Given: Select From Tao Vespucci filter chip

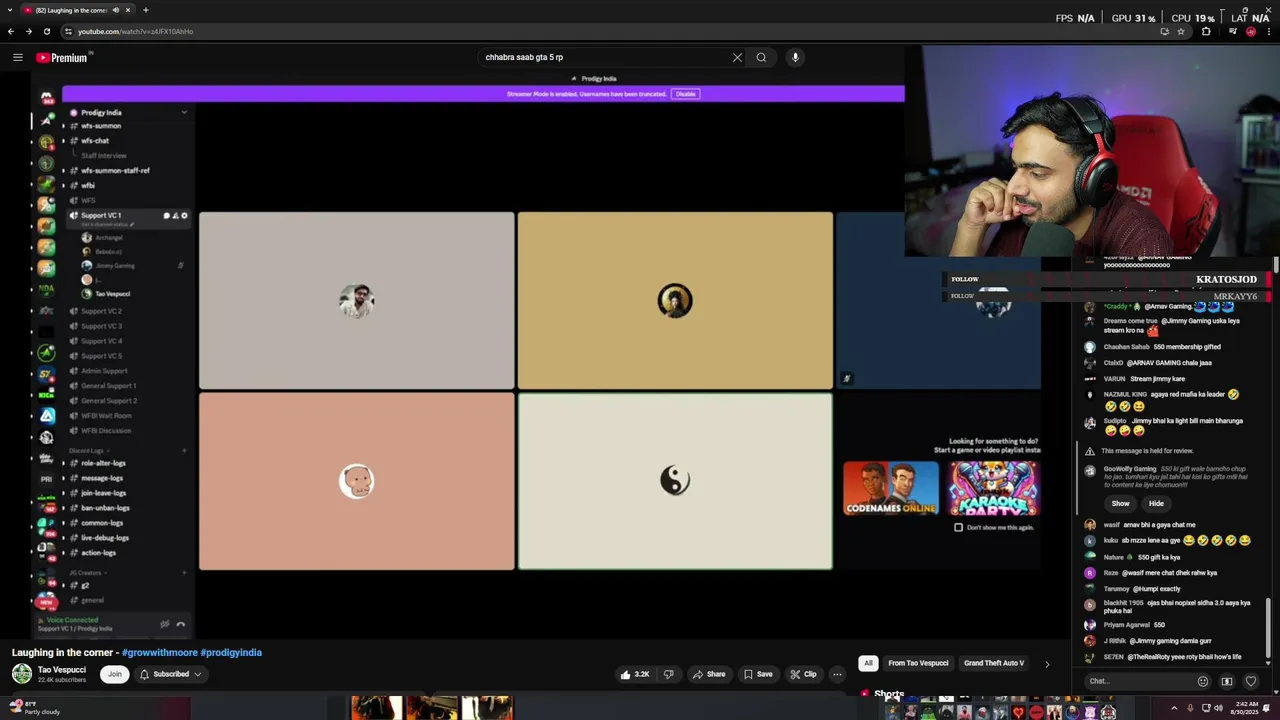Looking at the screenshot, I should click(x=918, y=663).
